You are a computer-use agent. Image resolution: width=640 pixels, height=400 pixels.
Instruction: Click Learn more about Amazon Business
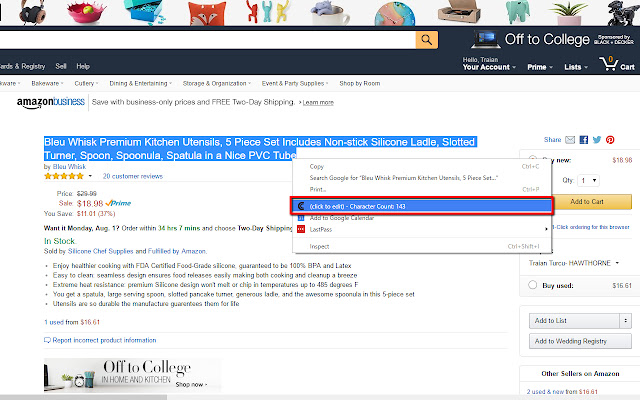(x=318, y=102)
